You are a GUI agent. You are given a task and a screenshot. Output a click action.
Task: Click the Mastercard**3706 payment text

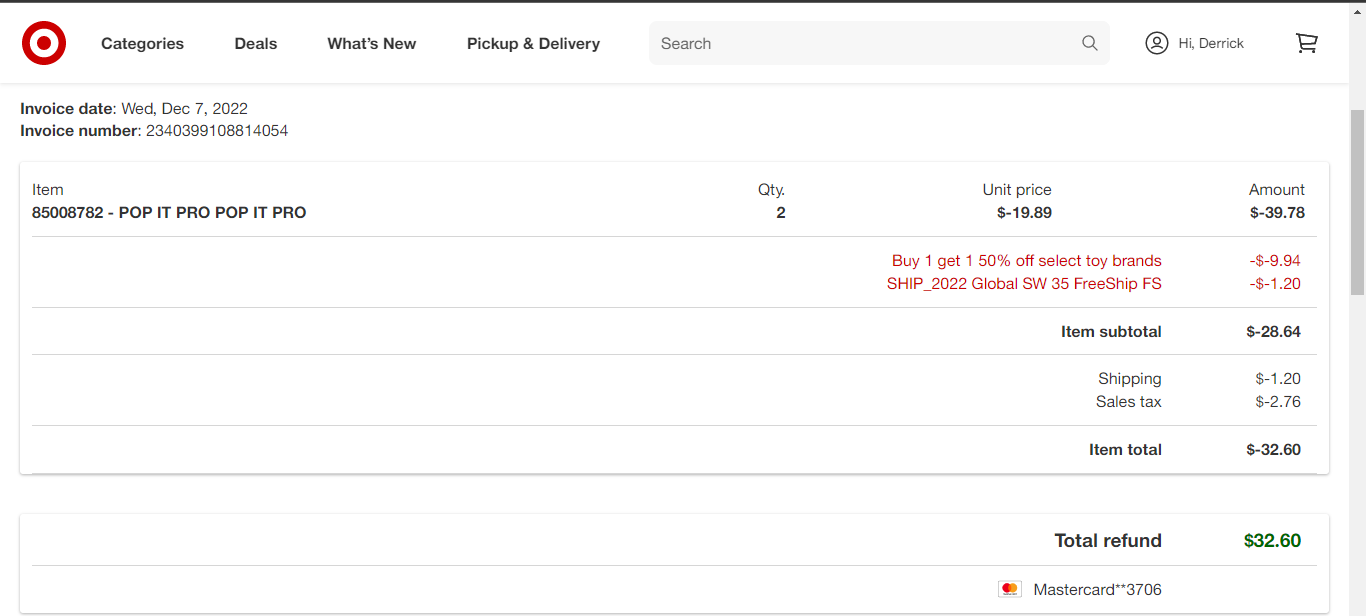pyautogui.click(x=1097, y=590)
